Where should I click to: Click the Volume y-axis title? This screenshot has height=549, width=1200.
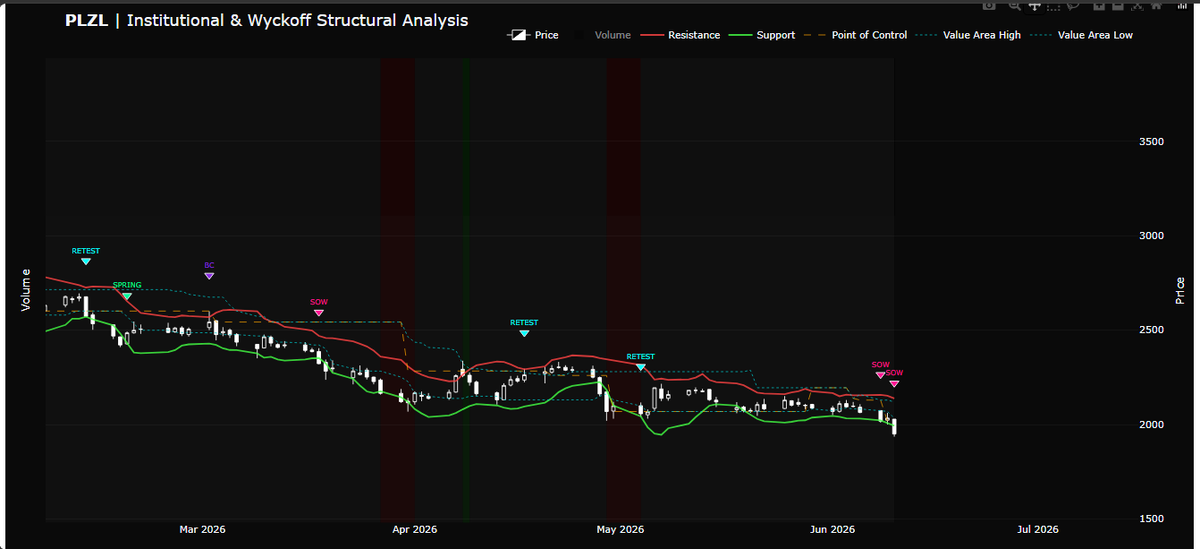click(x=26, y=289)
